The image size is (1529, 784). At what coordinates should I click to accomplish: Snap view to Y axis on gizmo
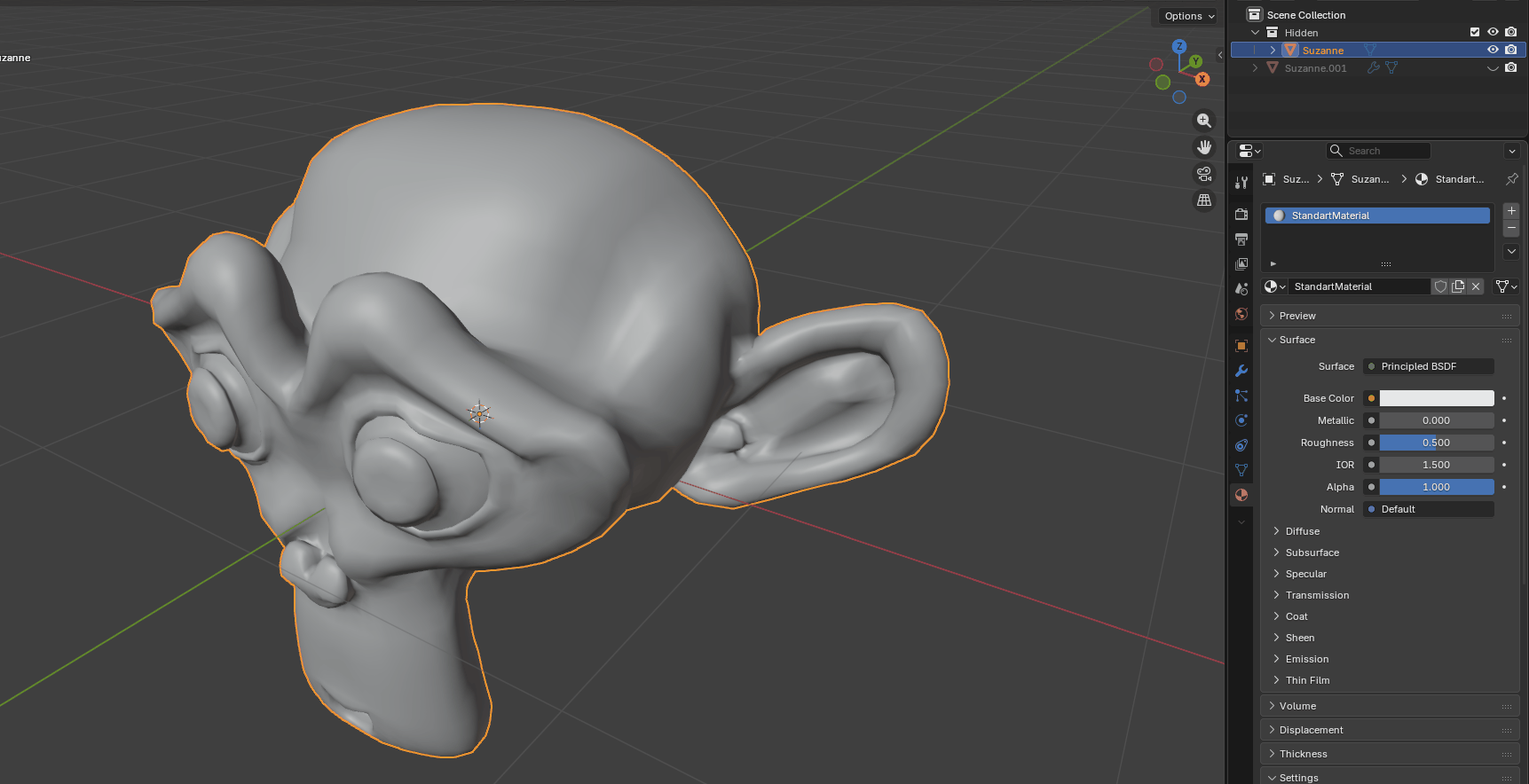[x=1196, y=61]
